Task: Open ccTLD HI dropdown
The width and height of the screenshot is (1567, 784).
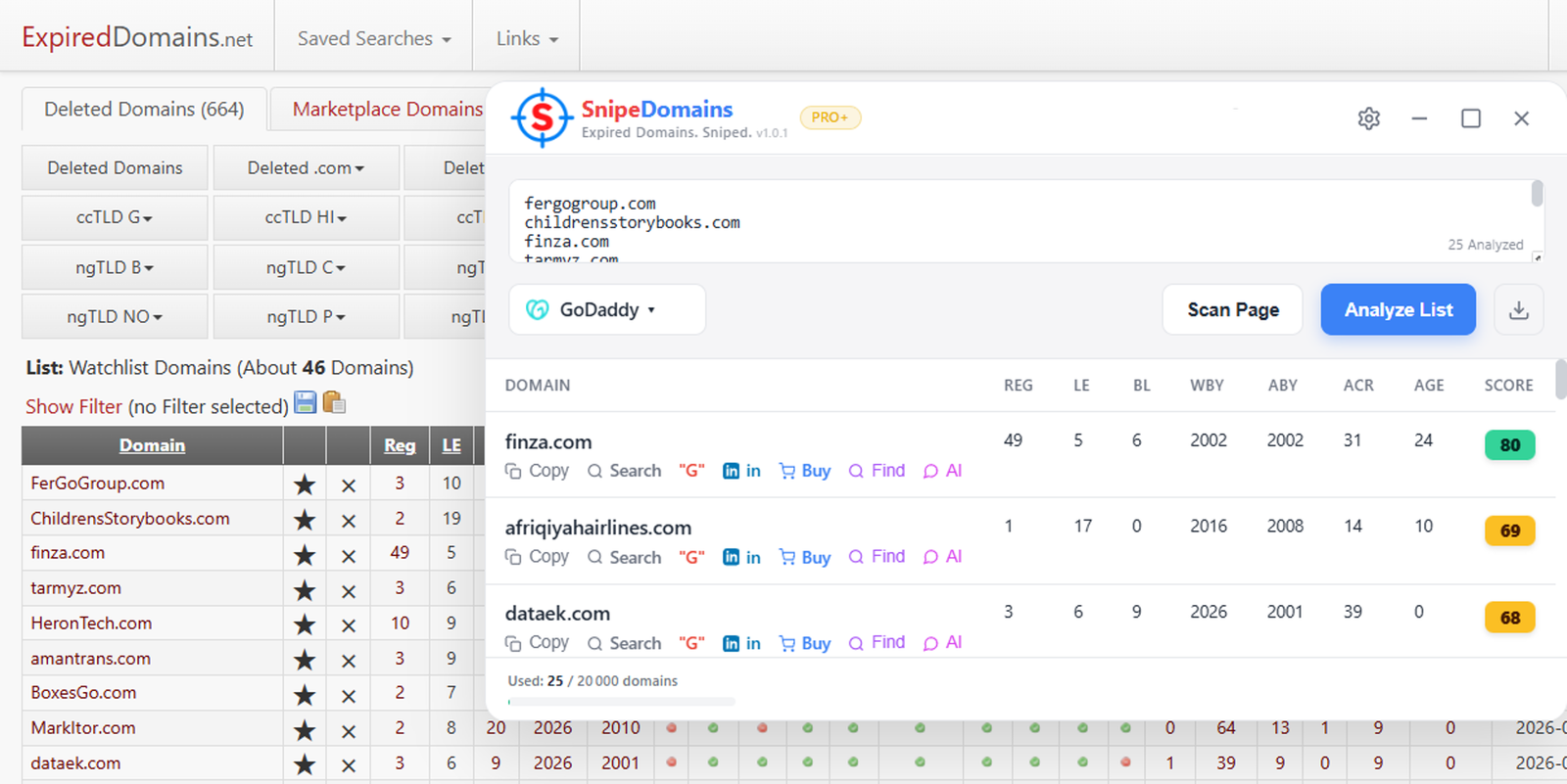Action: [x=307, y=217]
